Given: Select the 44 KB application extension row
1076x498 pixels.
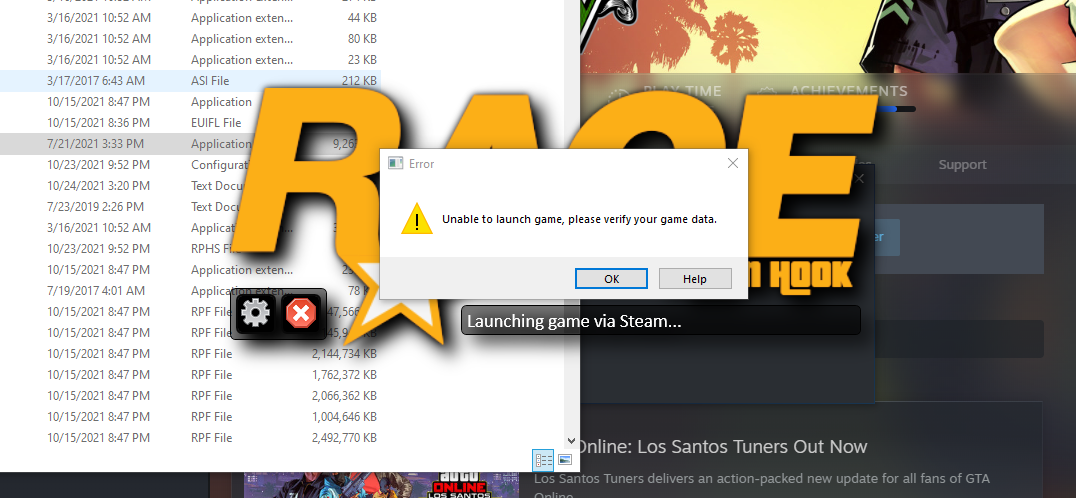Looking at the screenshot, I should coord(190,18).
